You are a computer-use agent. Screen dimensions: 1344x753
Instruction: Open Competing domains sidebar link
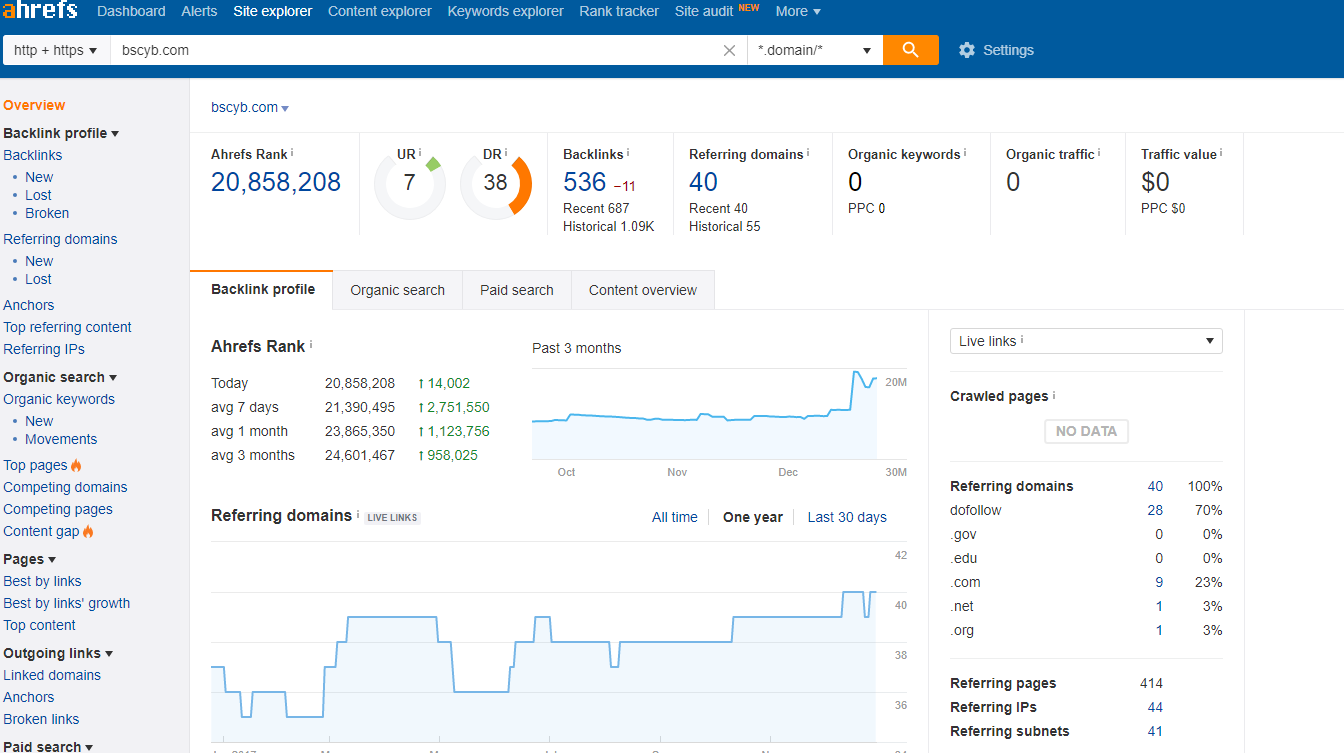click(65, 487)
